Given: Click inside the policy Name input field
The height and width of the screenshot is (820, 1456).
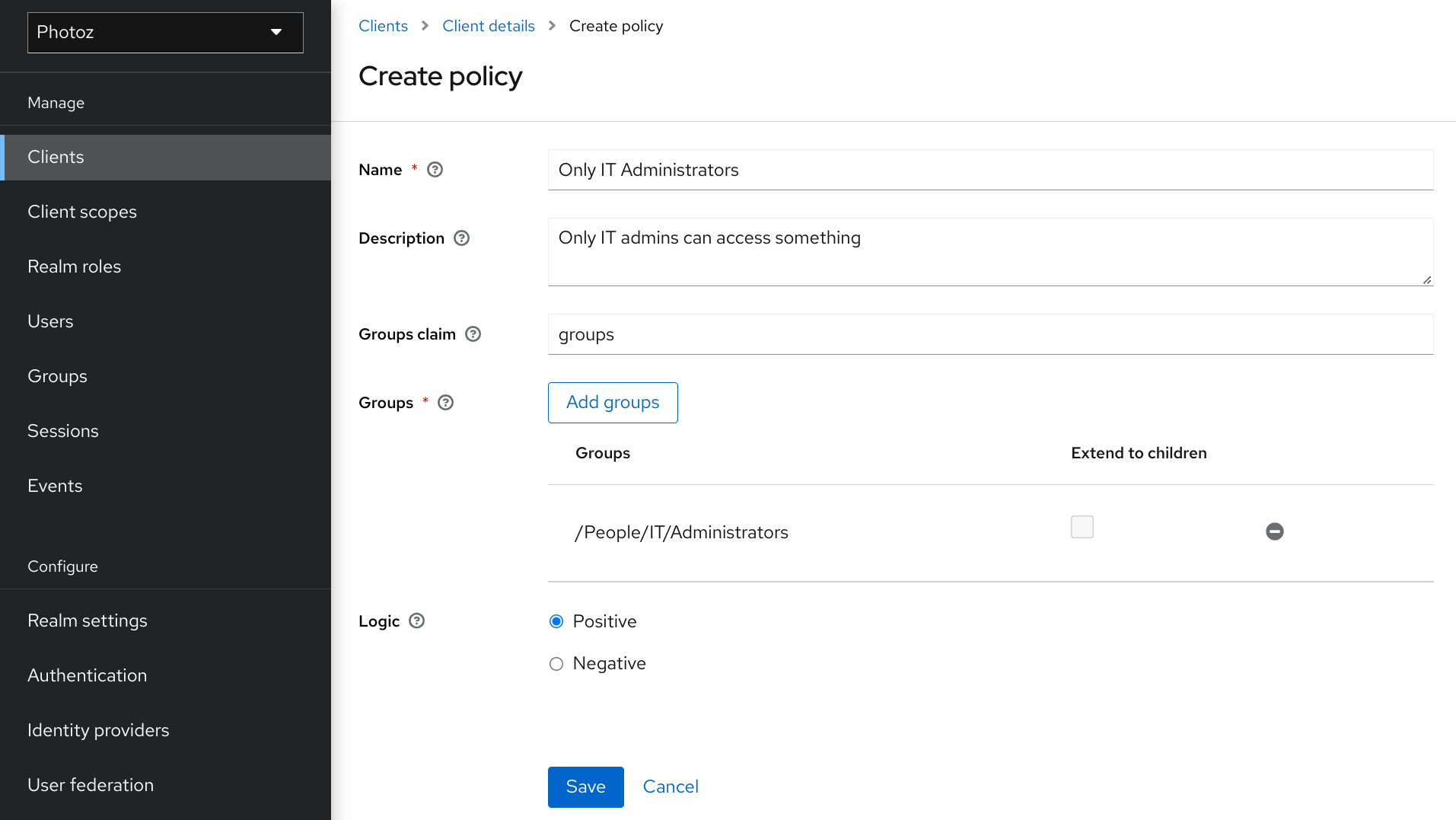Looking at the screenshot, I should click(837, 169).
